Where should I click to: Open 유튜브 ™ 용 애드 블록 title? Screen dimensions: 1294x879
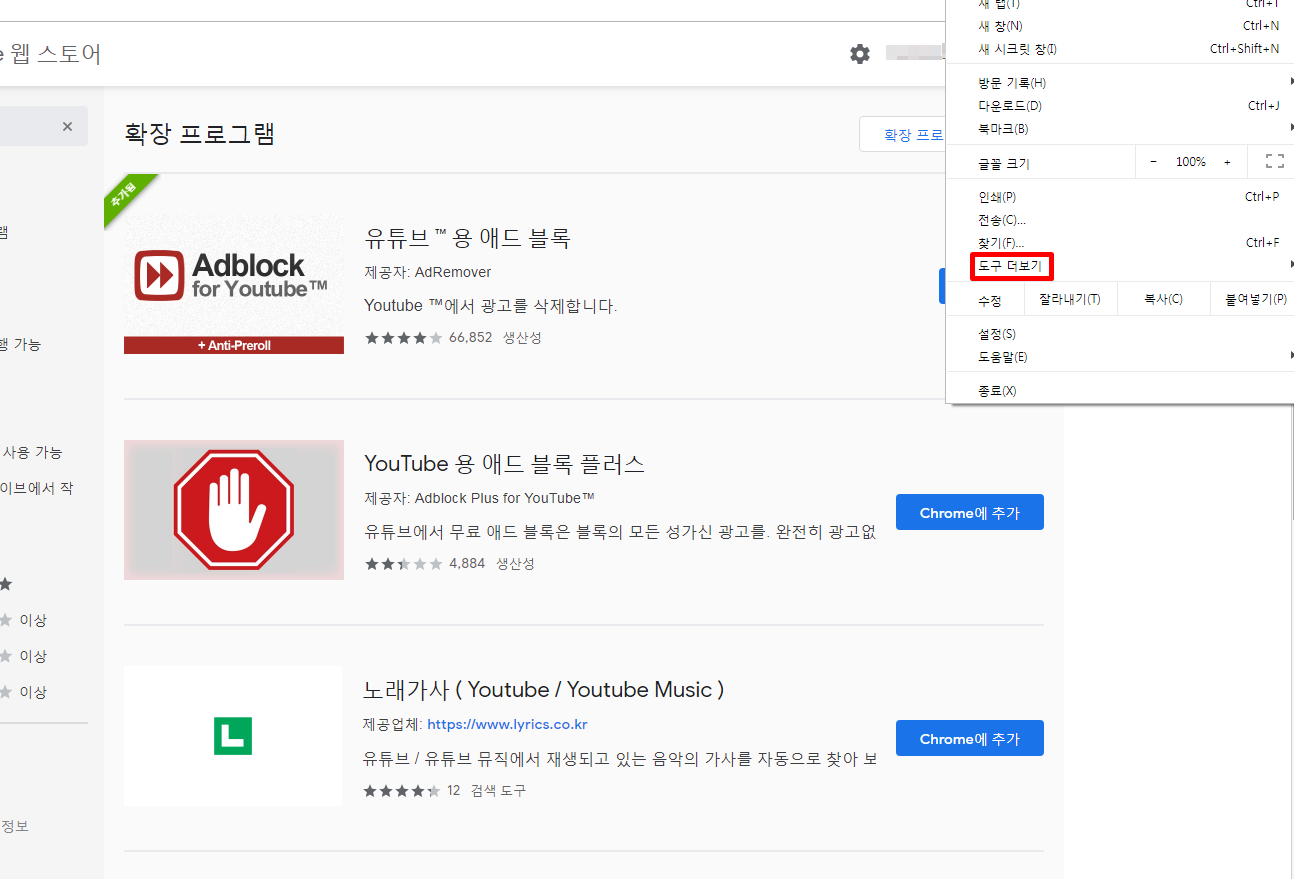click(467, 238)
